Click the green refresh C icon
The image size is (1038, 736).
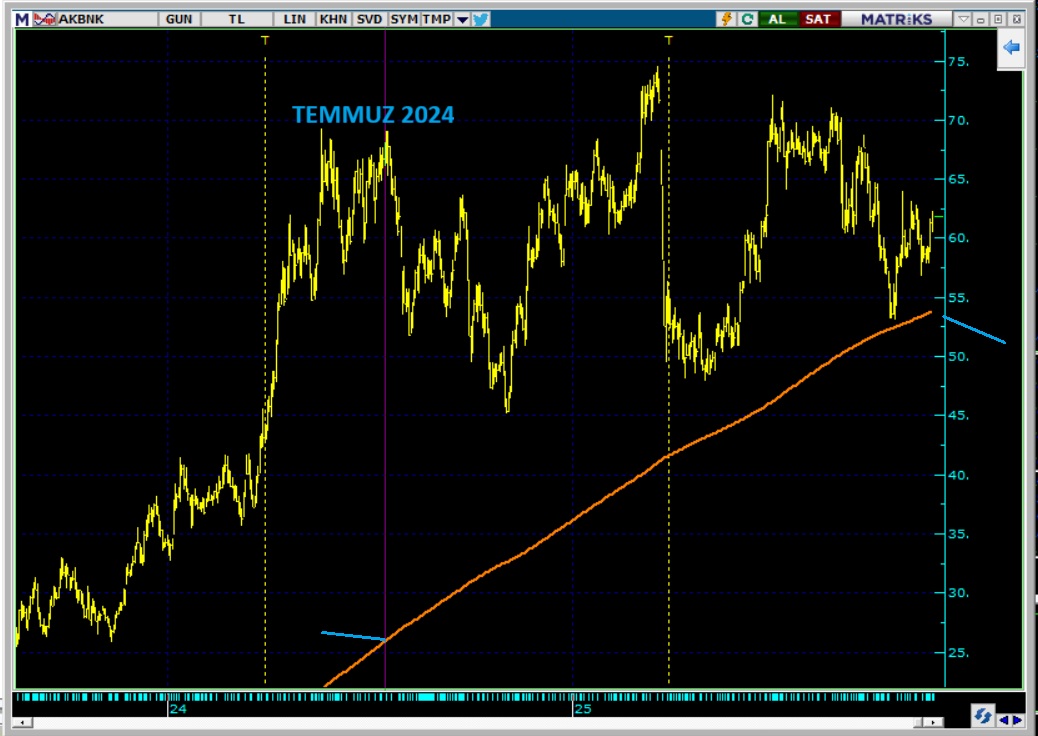pos(746,19)
